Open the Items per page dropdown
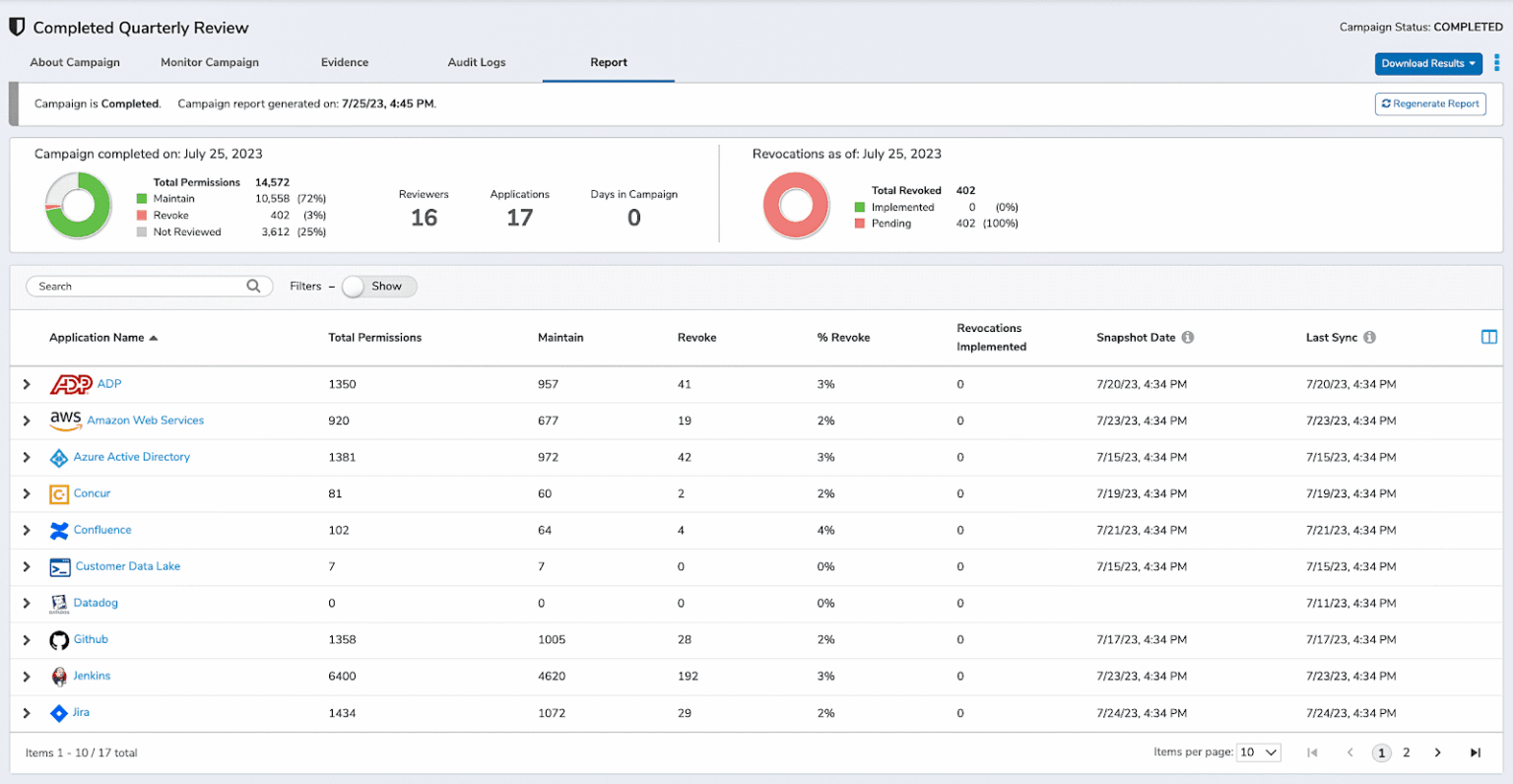The height and width of the screenshot is (784, 1513). tap(1258, 751)
